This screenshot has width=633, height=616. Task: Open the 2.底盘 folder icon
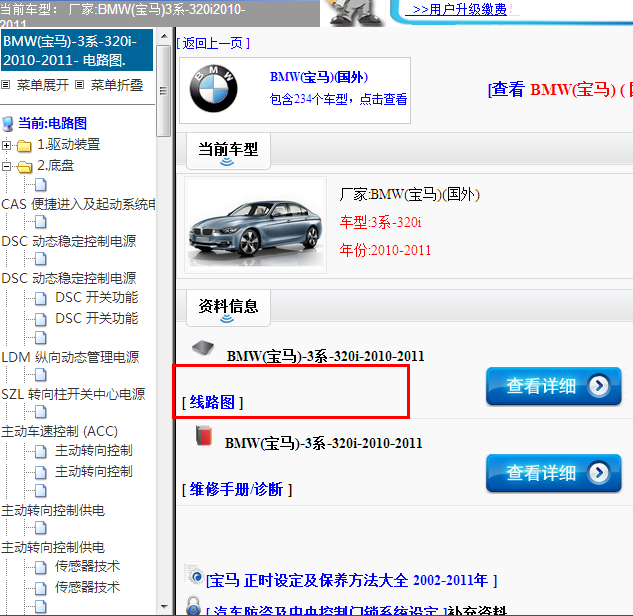[x=25, y=167]
